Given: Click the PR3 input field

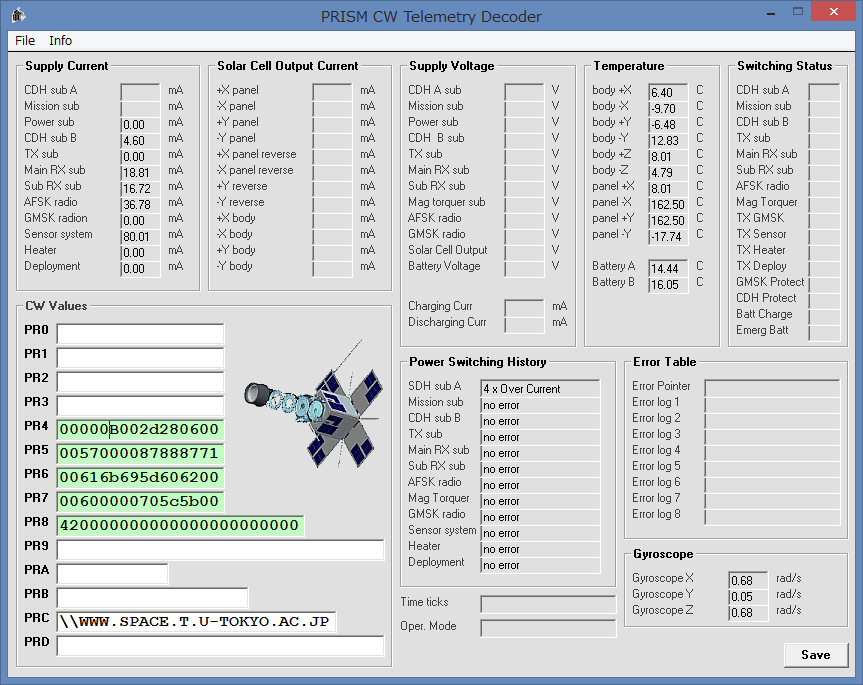Looking at the screenshot, I should click(x=140, y=405).
